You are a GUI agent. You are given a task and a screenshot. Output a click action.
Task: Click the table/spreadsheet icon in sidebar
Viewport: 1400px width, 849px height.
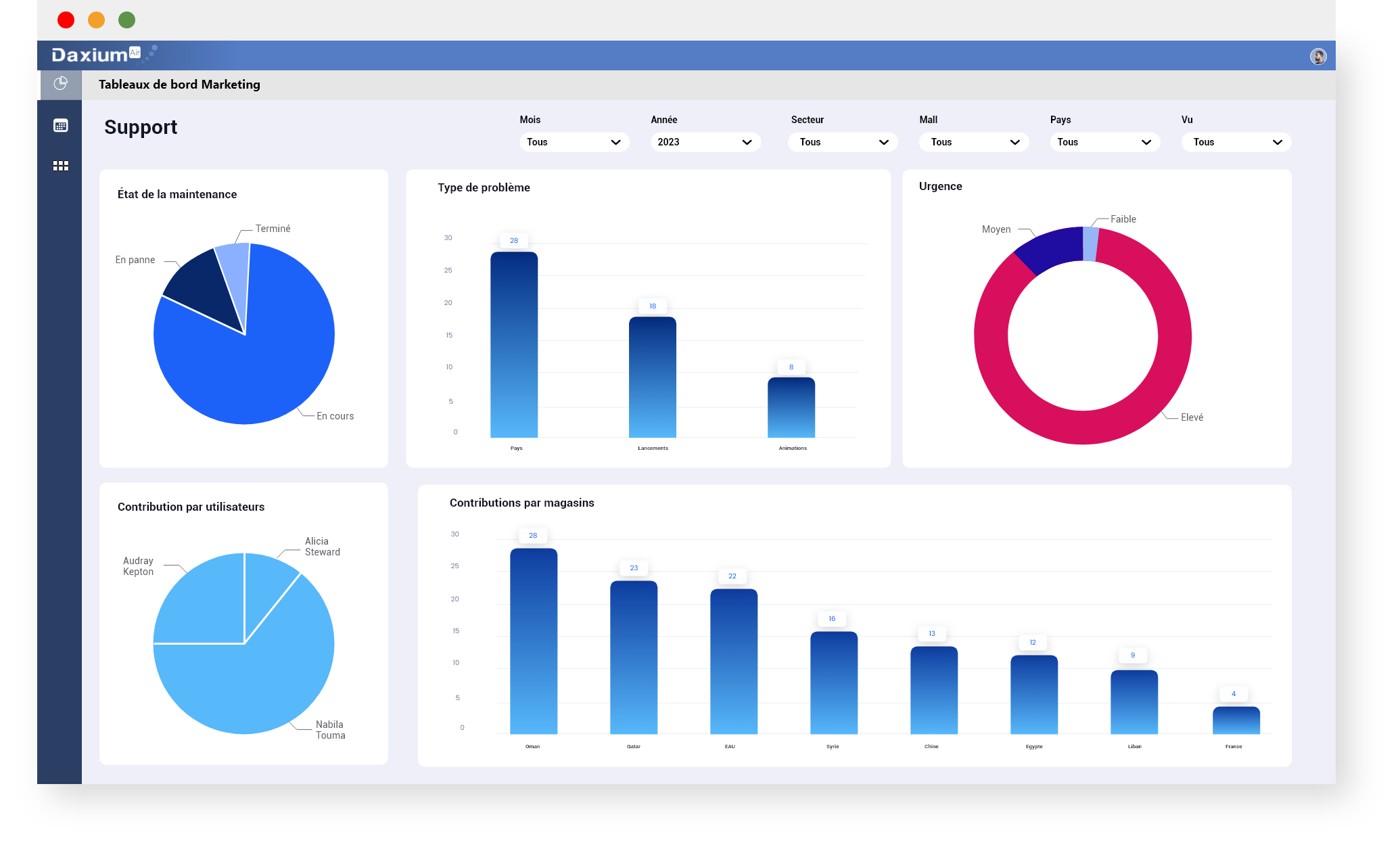59,125
